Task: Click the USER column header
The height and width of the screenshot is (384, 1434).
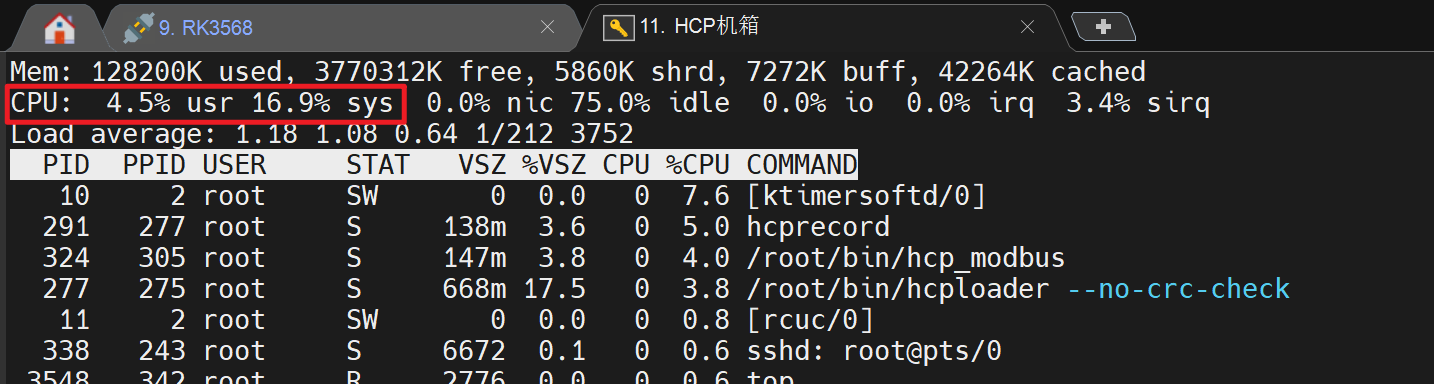Action: pos(234,165)
